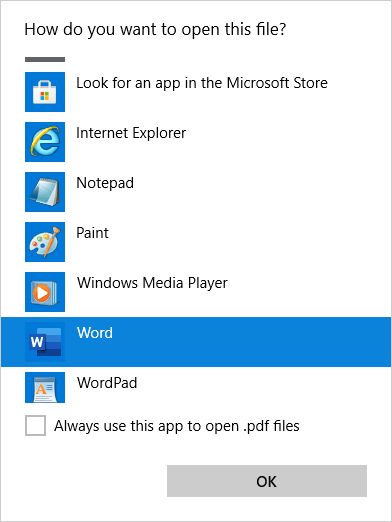Select the Windows Media Player icon

pyautogui.click(x=45, y=292)
